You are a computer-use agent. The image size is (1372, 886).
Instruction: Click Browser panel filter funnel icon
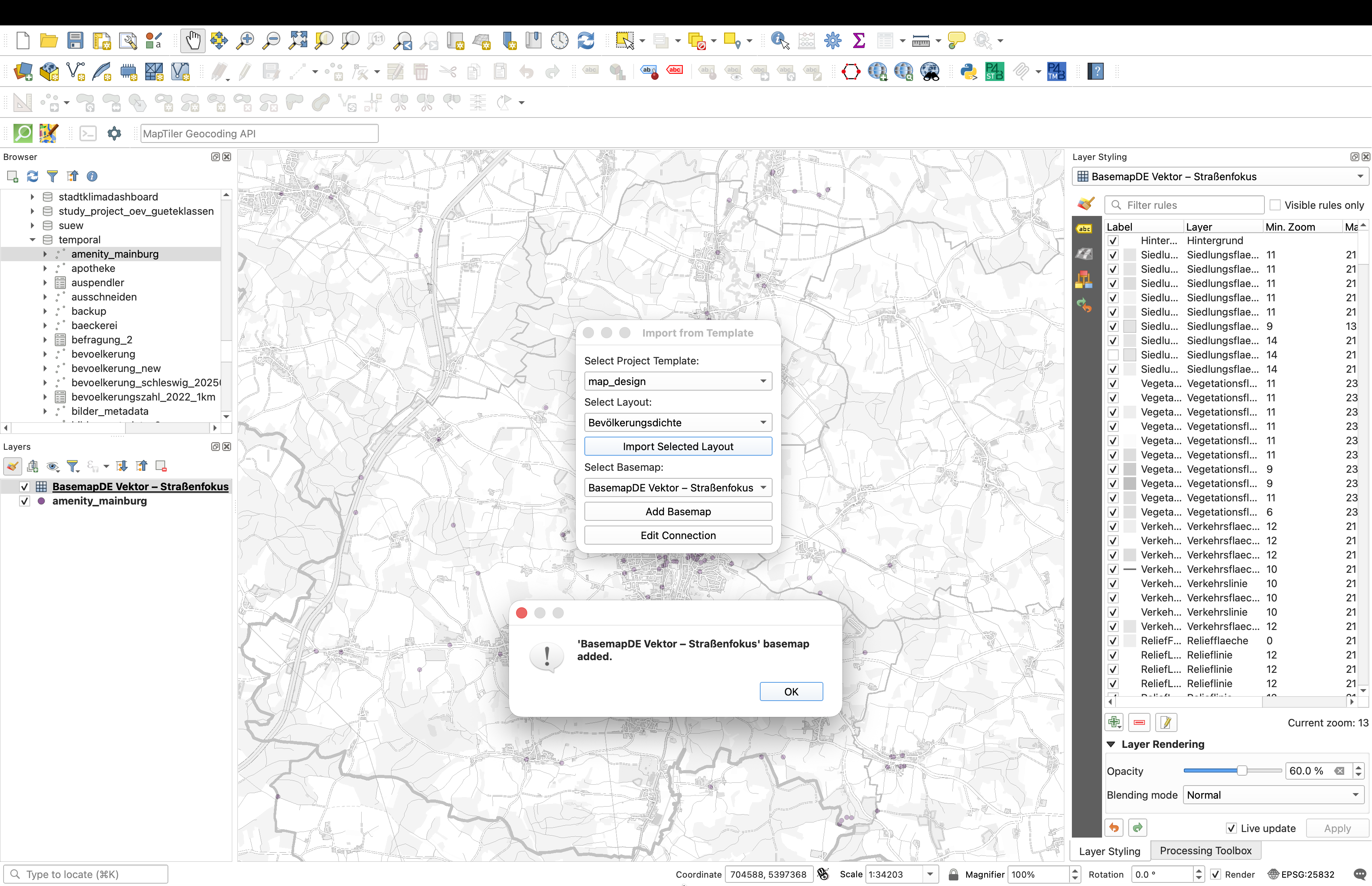[52, 176]
